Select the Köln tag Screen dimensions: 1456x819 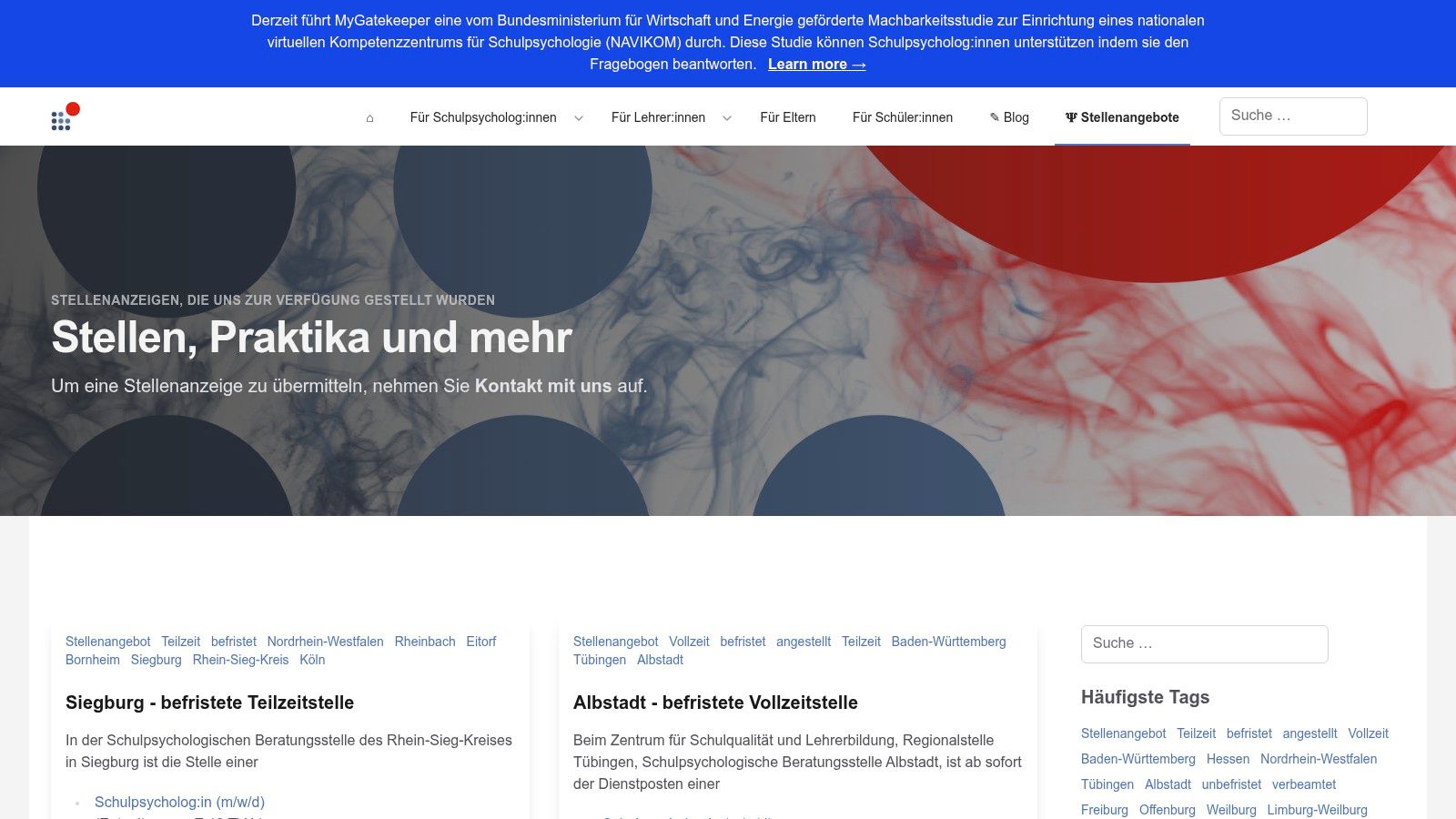(312, 660)
